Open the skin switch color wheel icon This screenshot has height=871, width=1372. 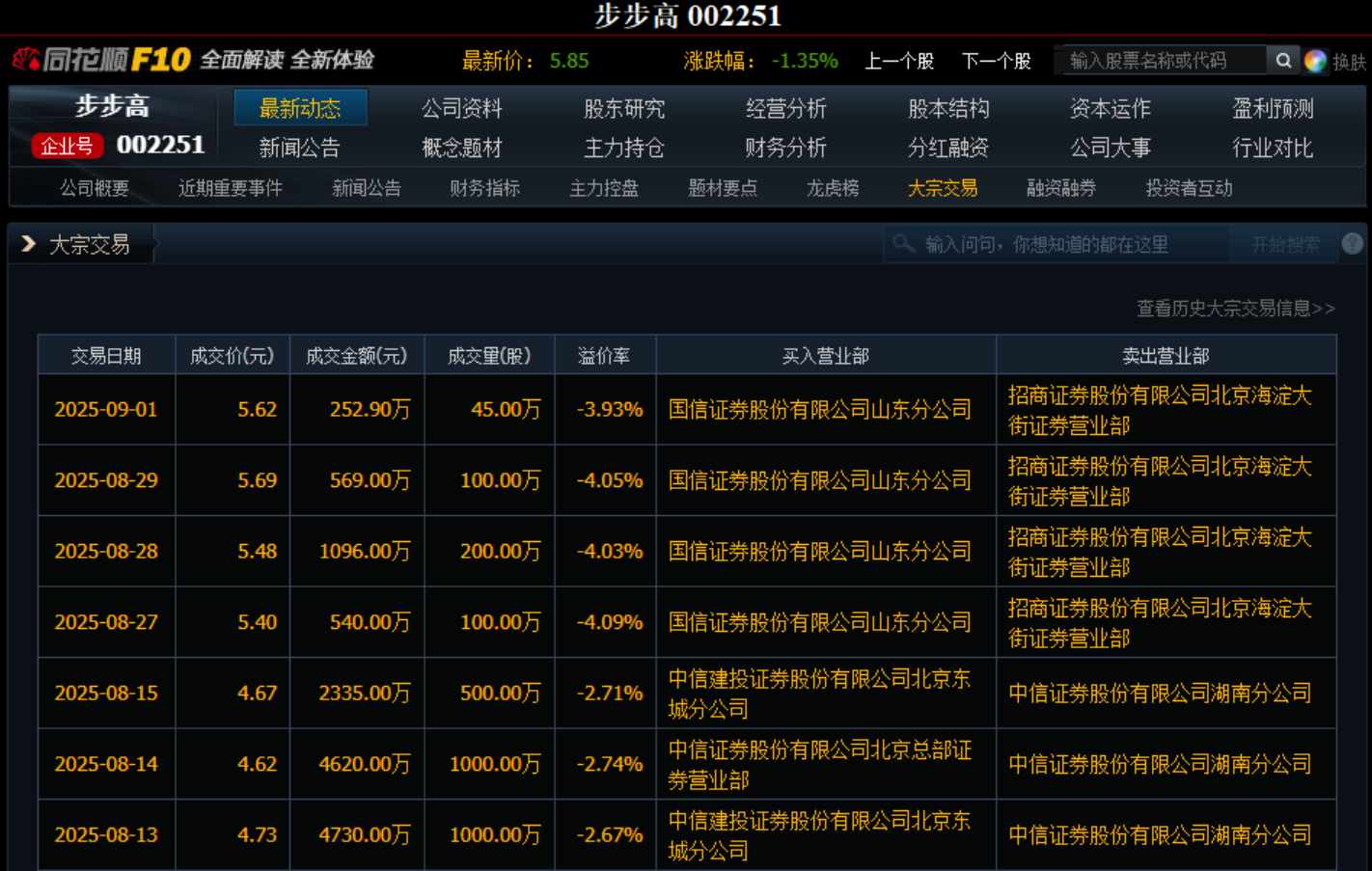[1314, 61]
